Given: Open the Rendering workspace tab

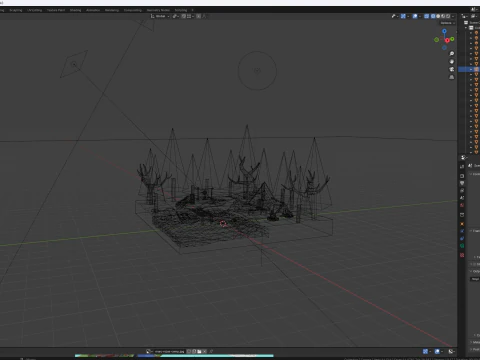Looking at the screenshot, I should pyautogui.click(x=112, y=10).
